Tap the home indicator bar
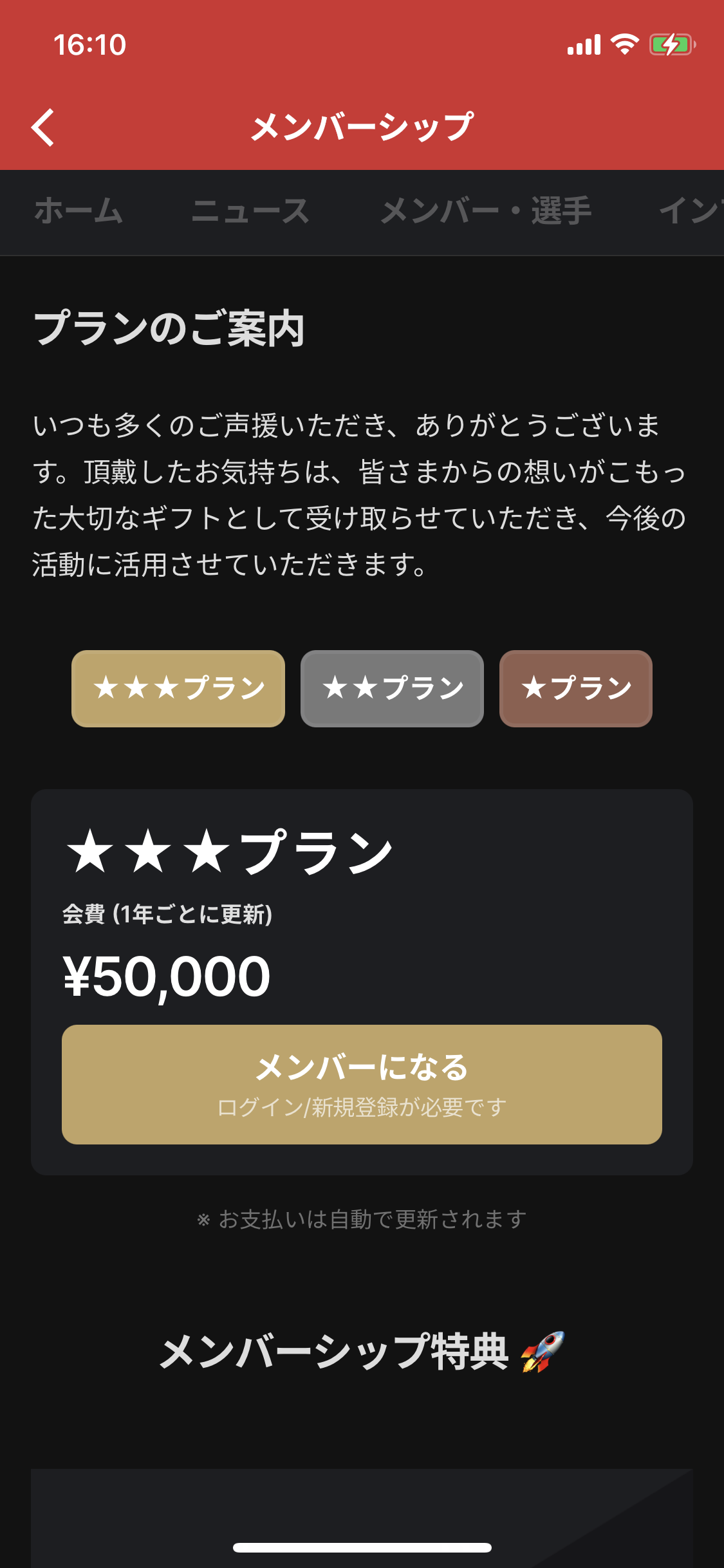The width and height of the screenshot is (724, 1568). click(x=362, y=1547)
